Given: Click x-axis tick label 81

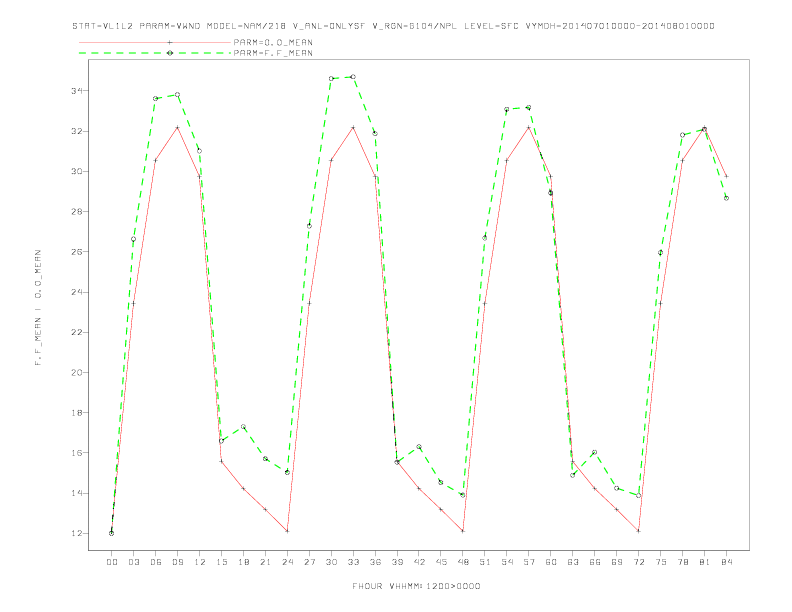Looking at the screenshot, I should [705, 562].
